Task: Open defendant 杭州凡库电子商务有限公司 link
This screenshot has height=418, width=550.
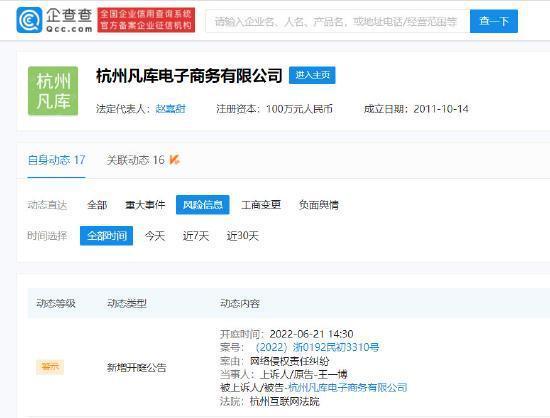Action: tap(348, 387)
